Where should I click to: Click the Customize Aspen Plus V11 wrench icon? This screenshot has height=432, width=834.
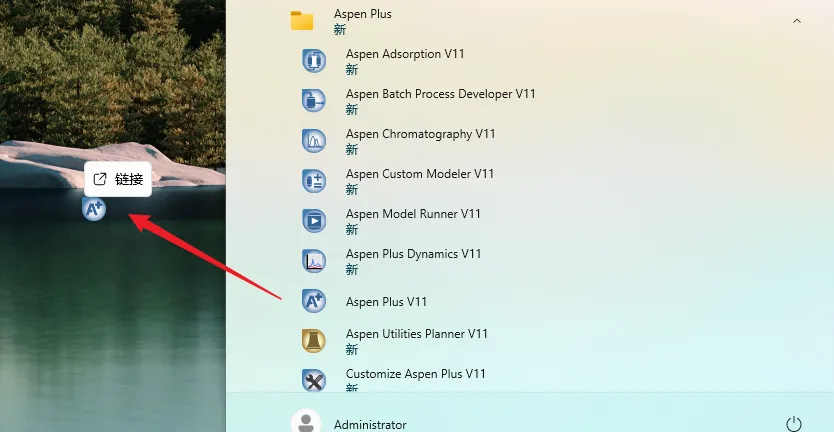click(x=314, y=380)
